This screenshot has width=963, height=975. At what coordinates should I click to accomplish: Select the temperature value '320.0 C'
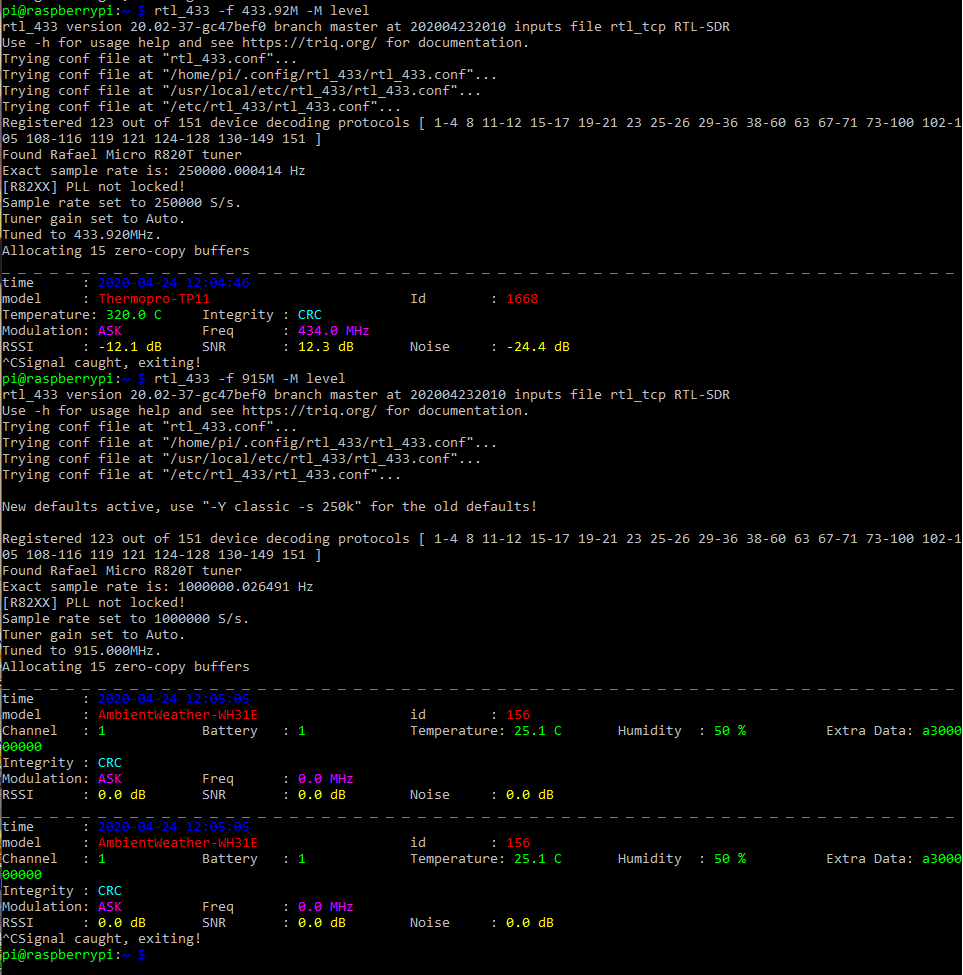pos(134,315)
